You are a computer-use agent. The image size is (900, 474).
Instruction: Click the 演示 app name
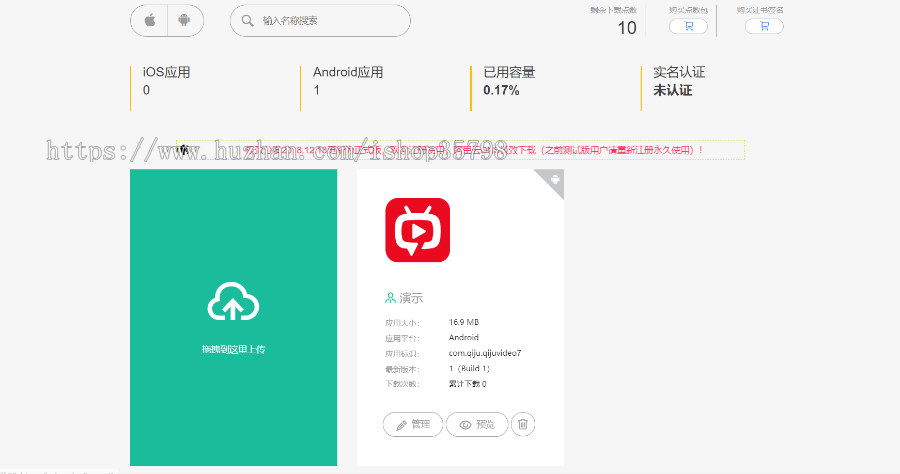click(x=411, y=297)
